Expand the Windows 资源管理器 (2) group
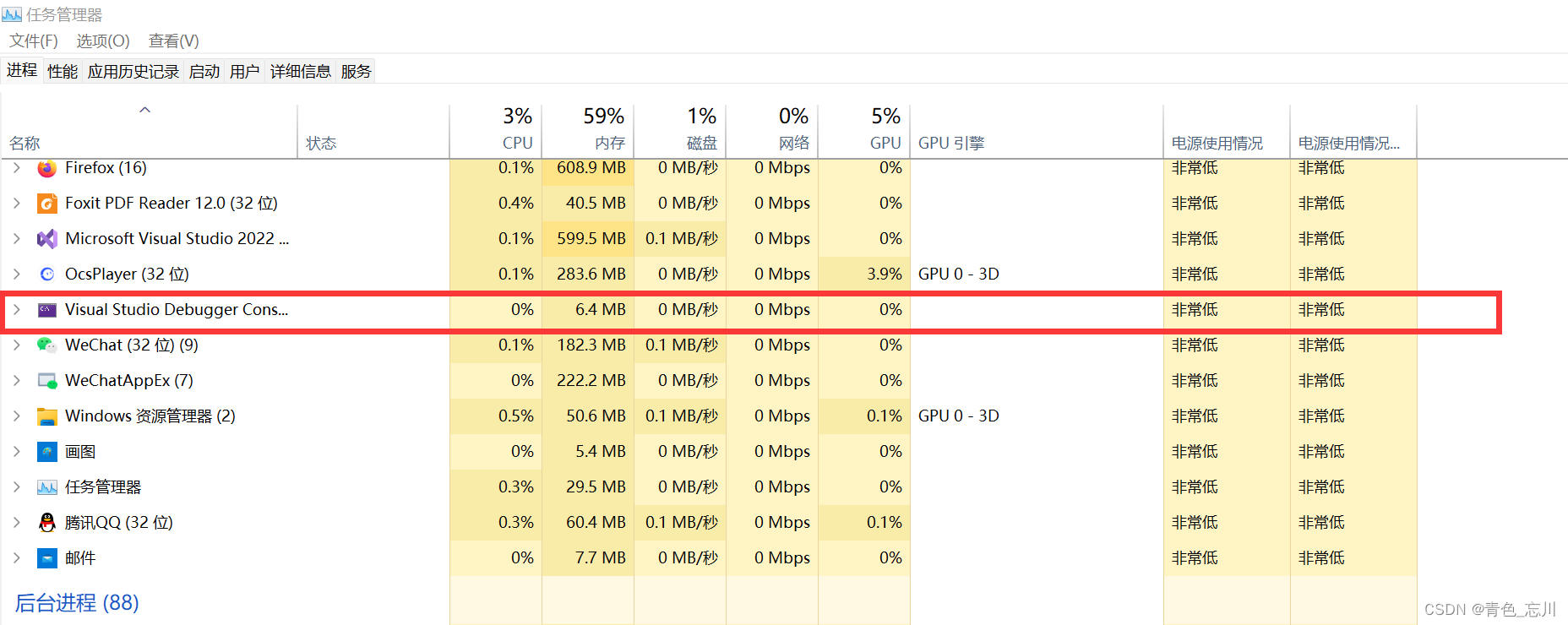The width and height of the screenshot is (1568, 625). click(16, 416)
